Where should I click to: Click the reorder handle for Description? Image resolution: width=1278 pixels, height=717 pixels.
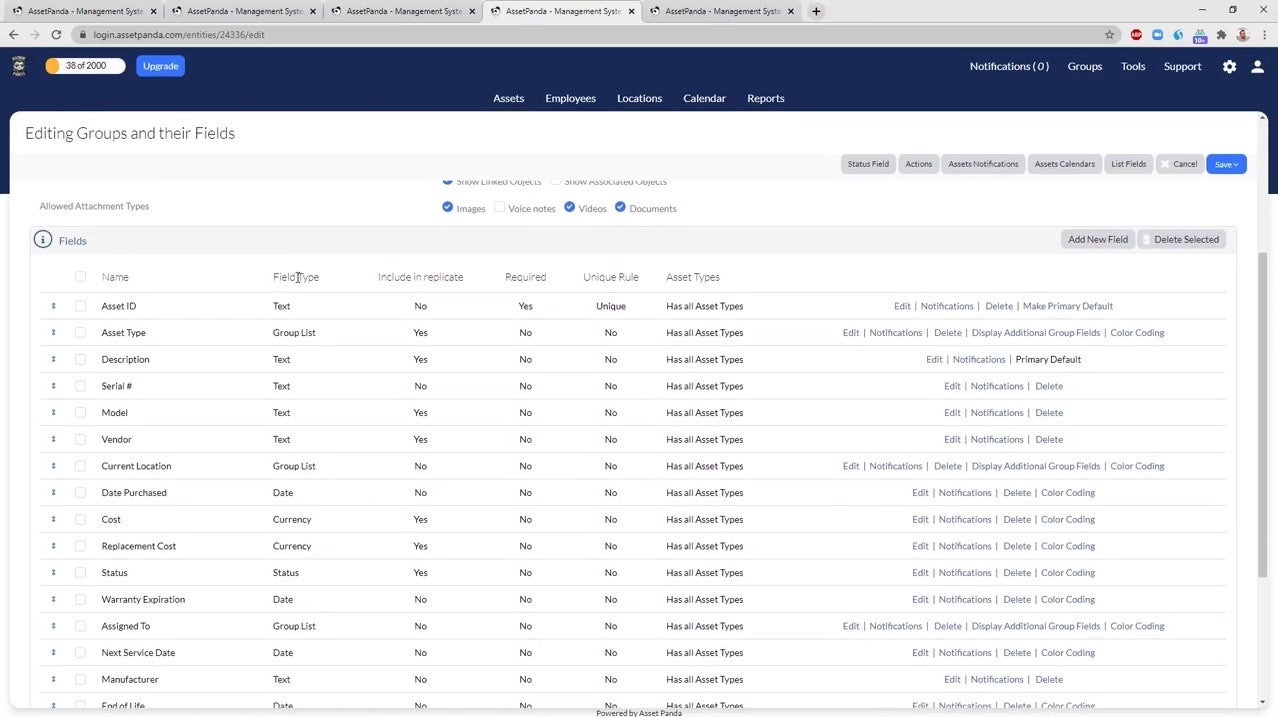click(x=54, y=359)
